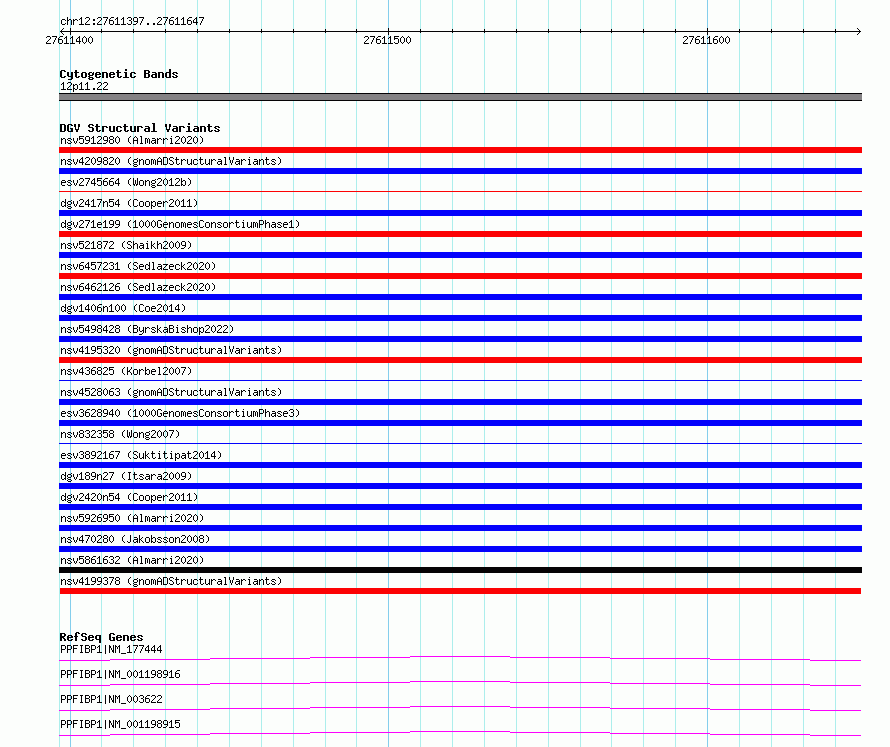The width and height of the screenshot is (890, 747).
Task: Open variant nsv5912980 (Almarri2020) label
Action: 132,140
